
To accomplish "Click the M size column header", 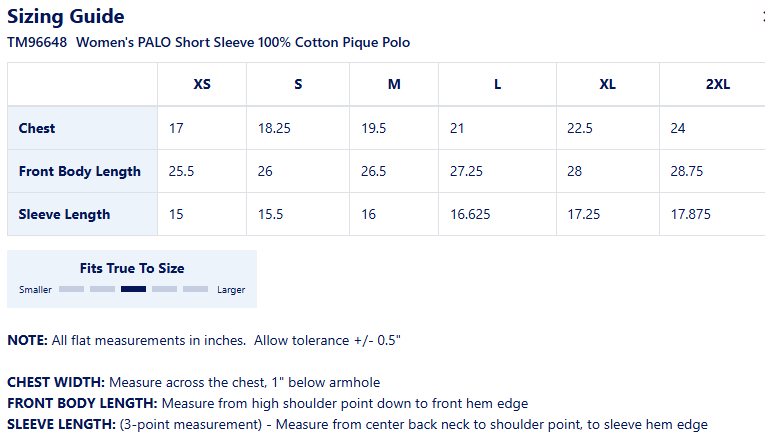I will 394,84.
